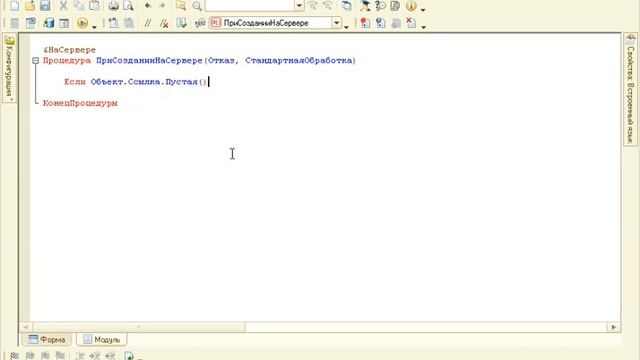The image size is (640, 360).
Task: Click the КонецПроцедуры keyword line
Action: [80, 103]
